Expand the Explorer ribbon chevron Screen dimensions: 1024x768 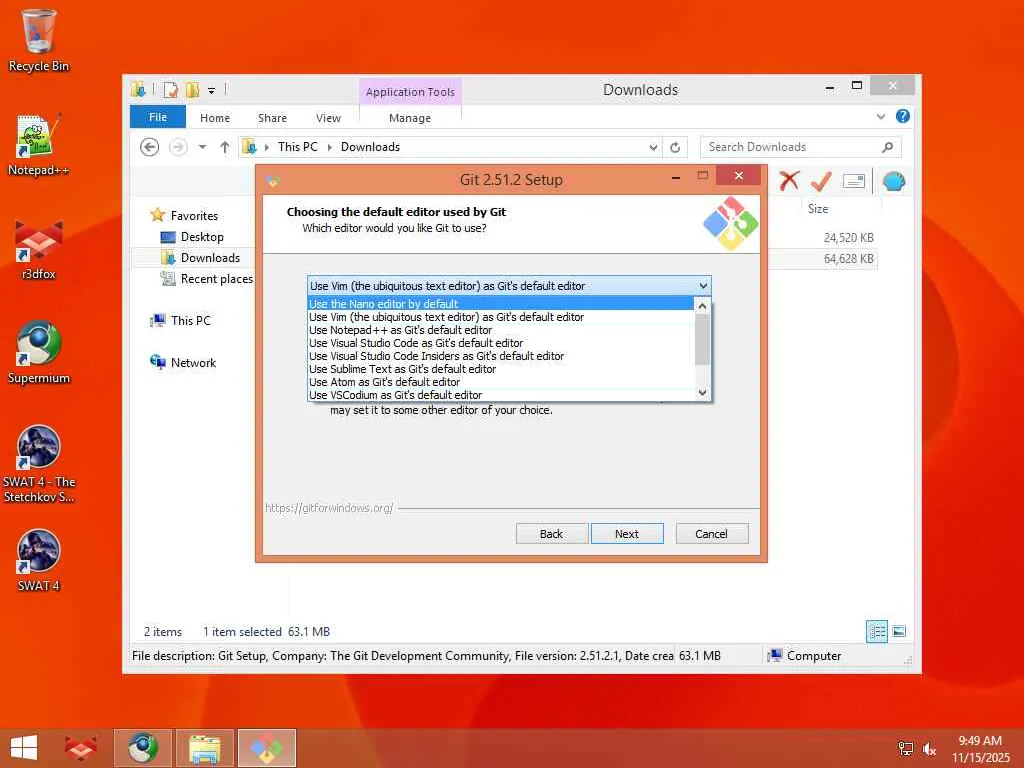pos(880,117)
